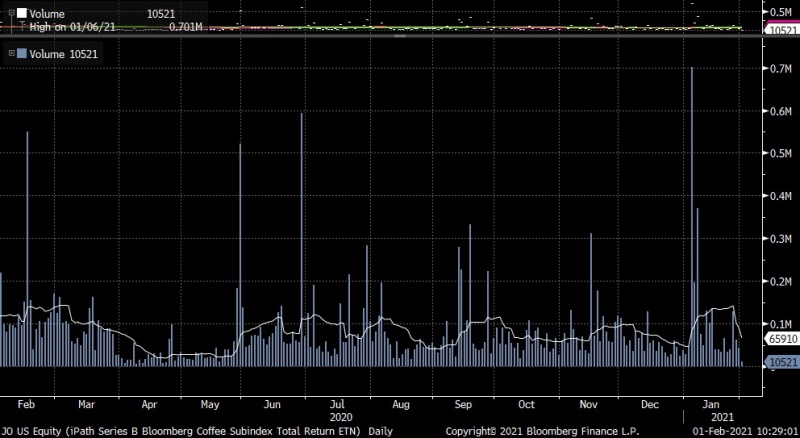Click the Aug month label on time axis
The height and width of the screenshot is (438, 800).
(x=401, y=404)
